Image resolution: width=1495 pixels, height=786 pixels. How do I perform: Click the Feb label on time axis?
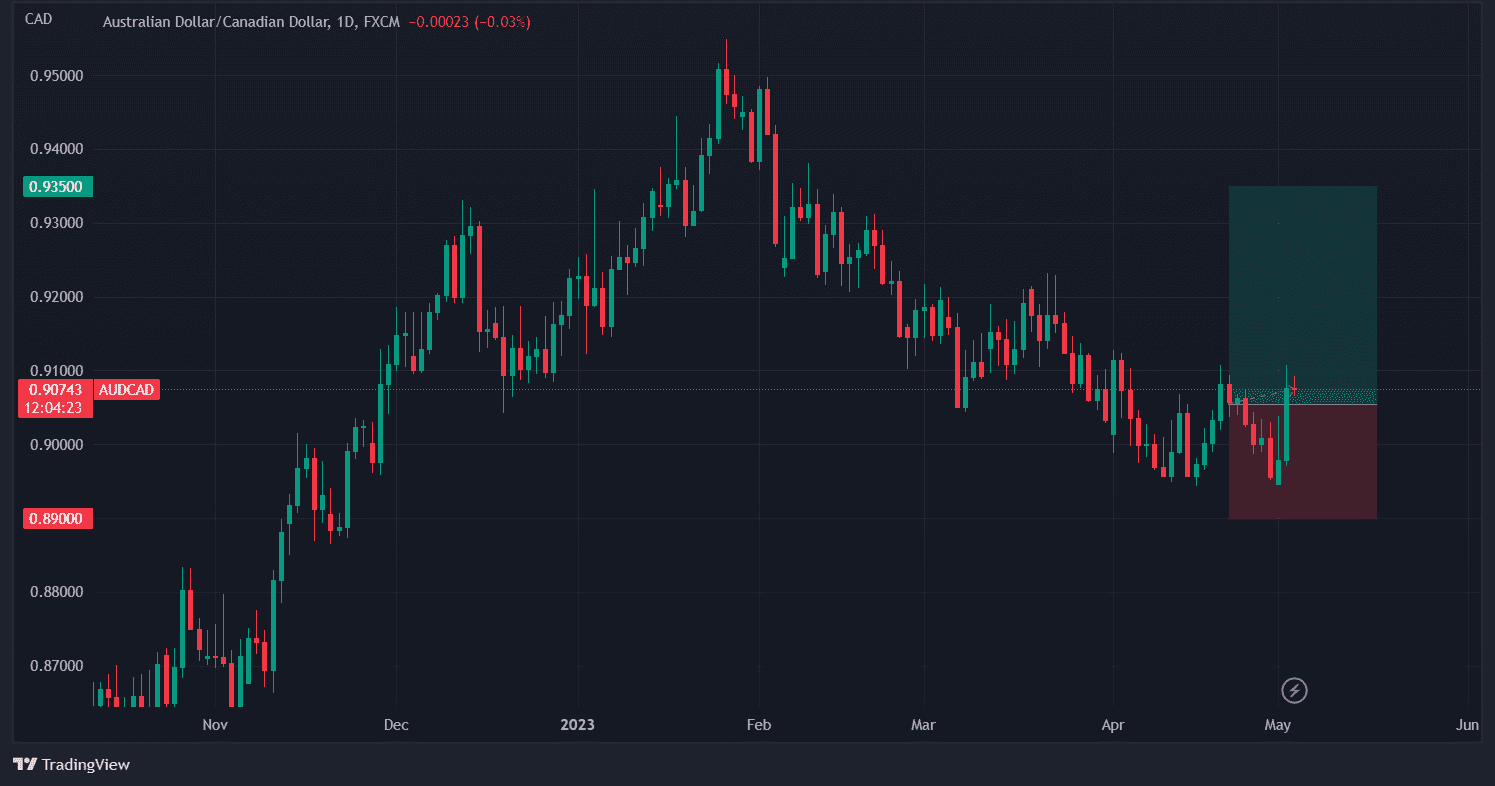tap(759, 725)
